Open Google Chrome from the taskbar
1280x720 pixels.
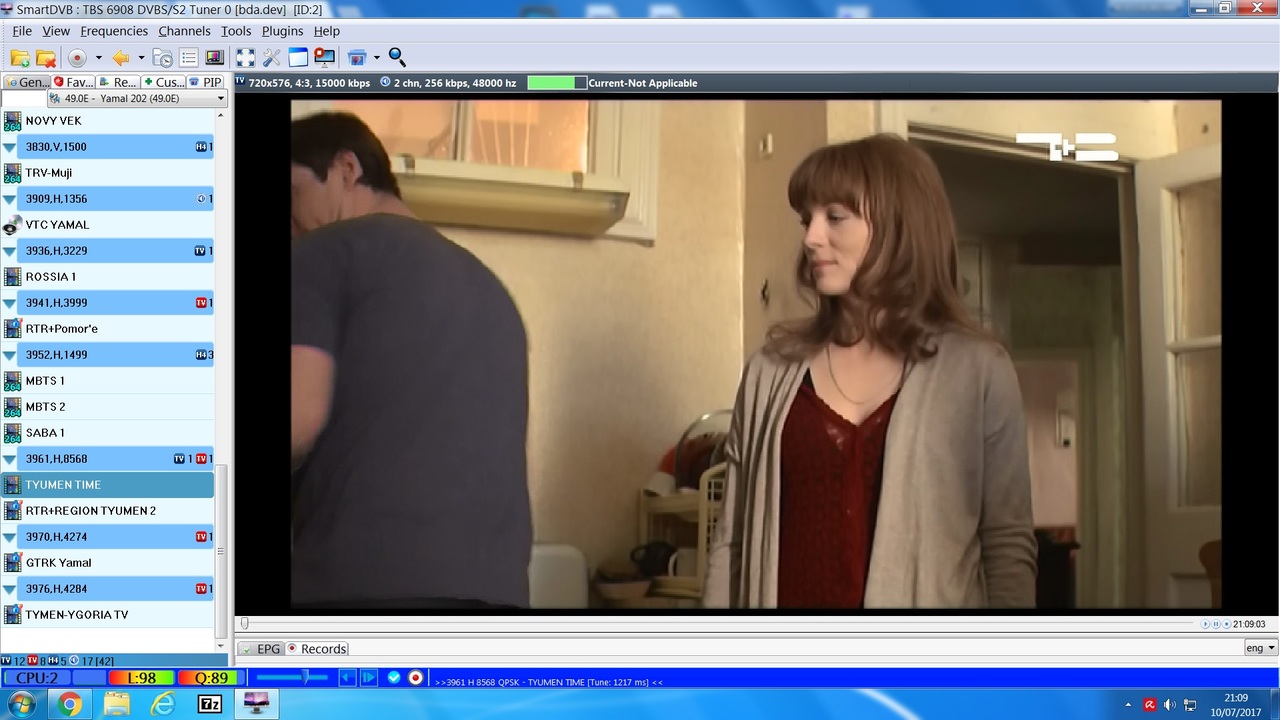coord(69,704)
